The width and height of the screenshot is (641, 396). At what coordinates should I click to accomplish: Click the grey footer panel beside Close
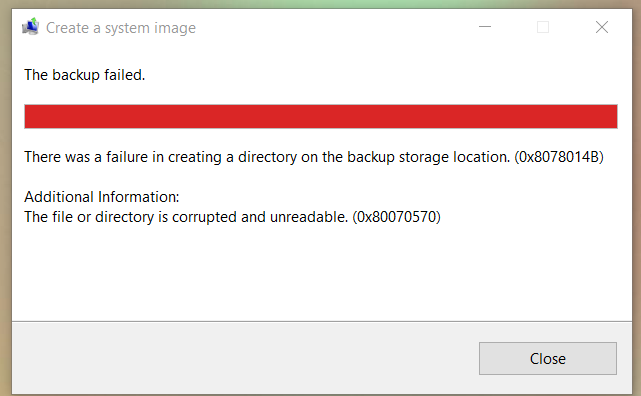click(245, 358)
